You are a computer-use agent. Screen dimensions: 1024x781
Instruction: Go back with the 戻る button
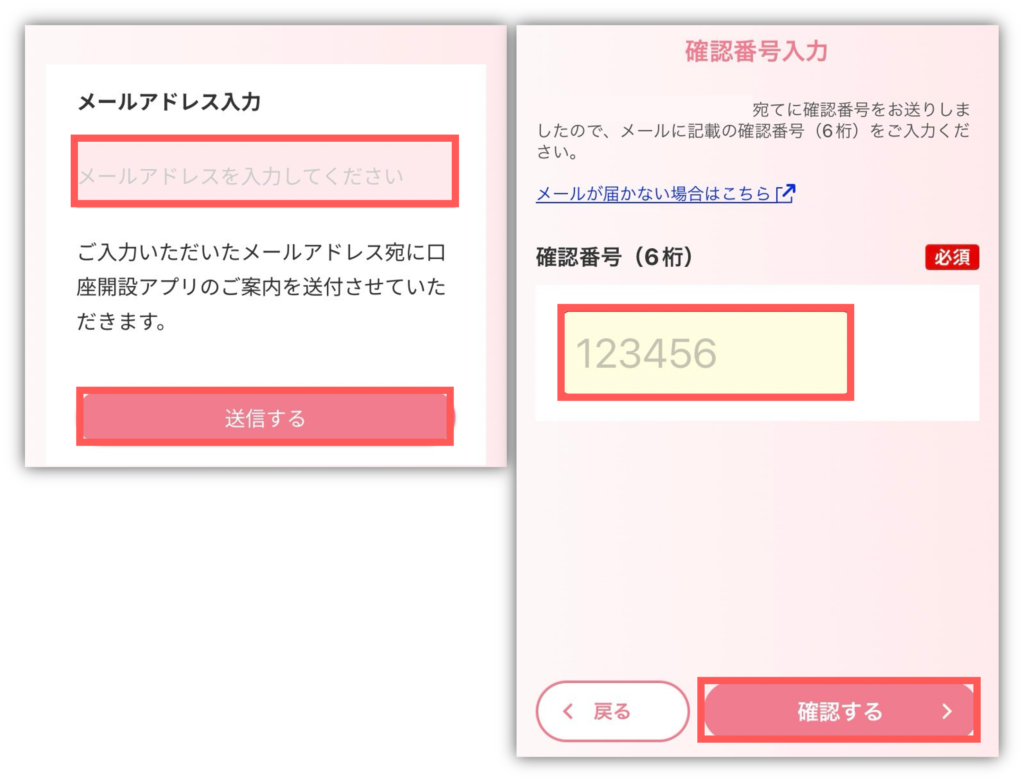tap(613, 711)
